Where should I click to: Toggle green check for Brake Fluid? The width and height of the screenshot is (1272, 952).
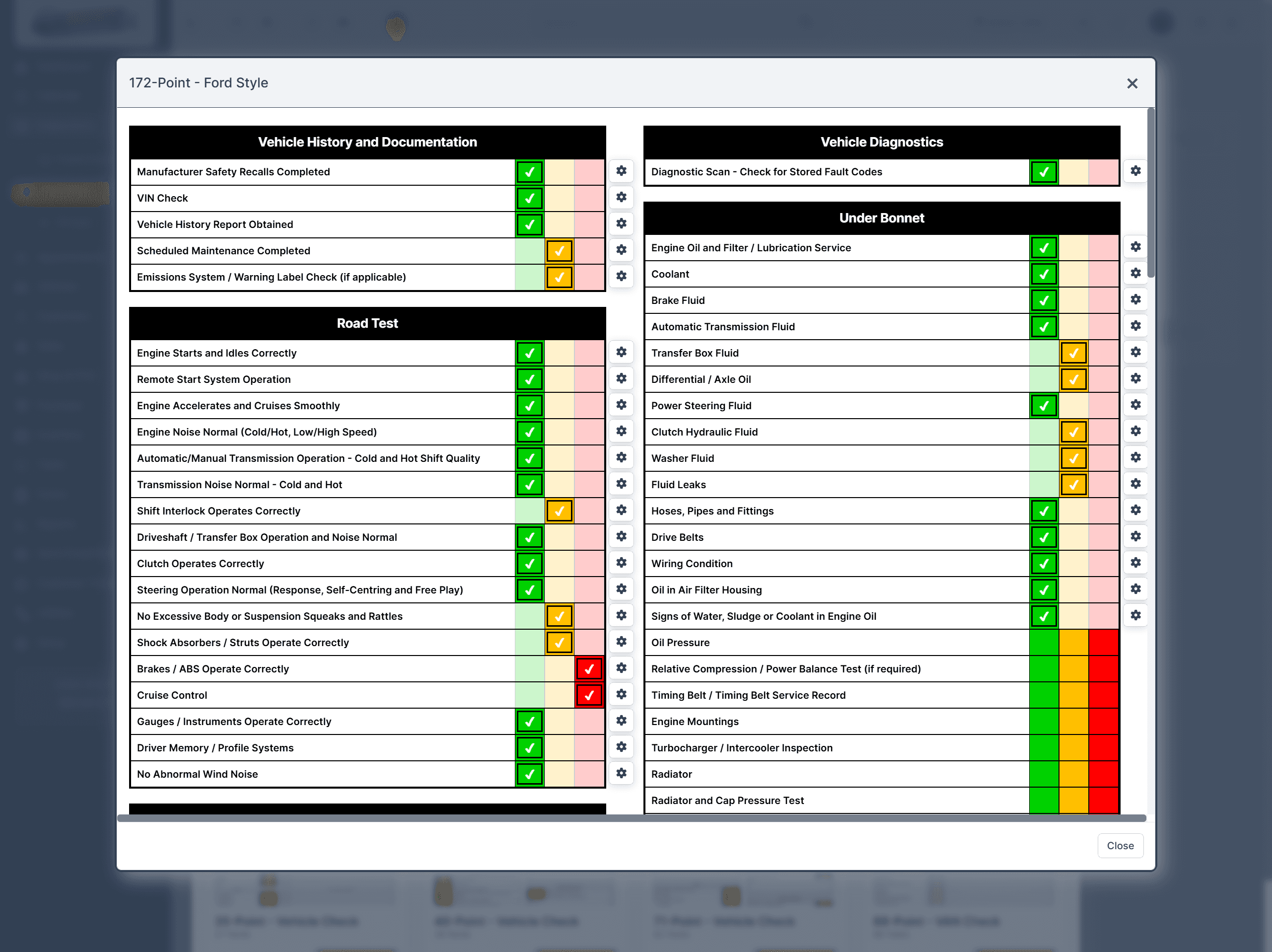click(x=1043, y=300)
